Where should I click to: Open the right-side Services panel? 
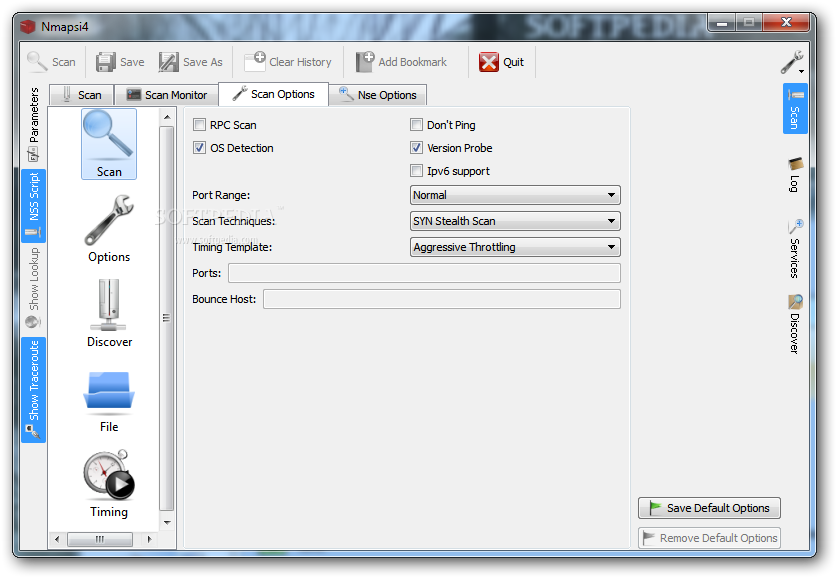tap(795, 249)
